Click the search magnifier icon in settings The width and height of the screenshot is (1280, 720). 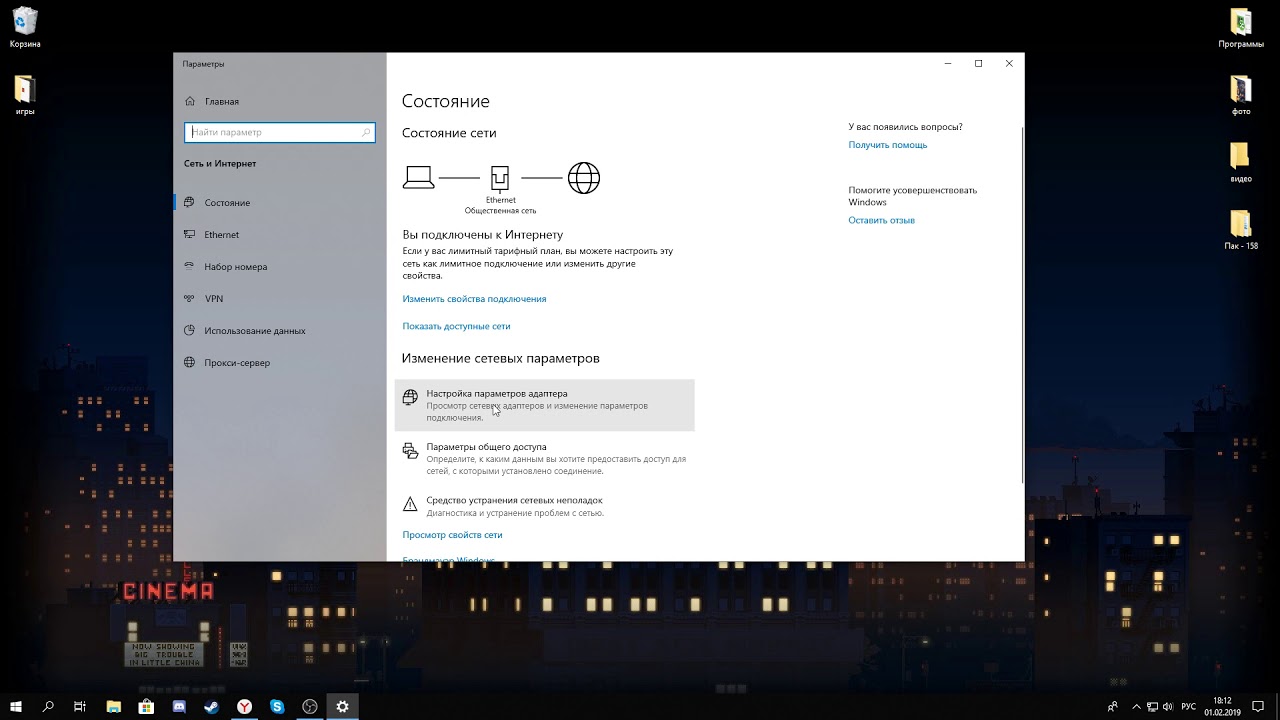tap(366, 132)
